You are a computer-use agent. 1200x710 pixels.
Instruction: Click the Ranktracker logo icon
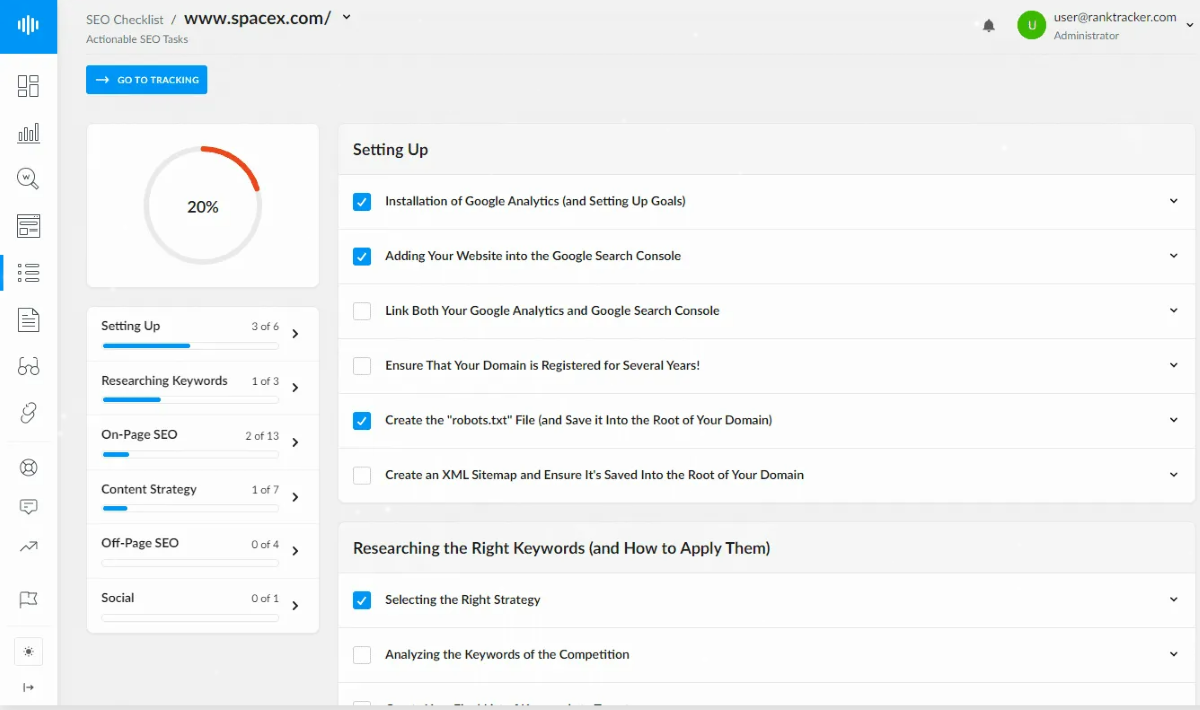coord(28,26)
